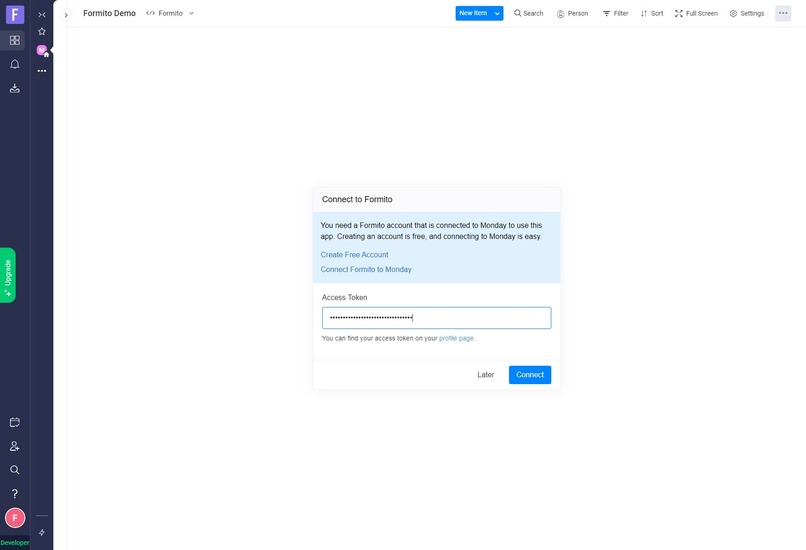The height and width of the screenshot is (550, 806).
Task: Click the Developer label at bottom
Action: click(15, 543)
